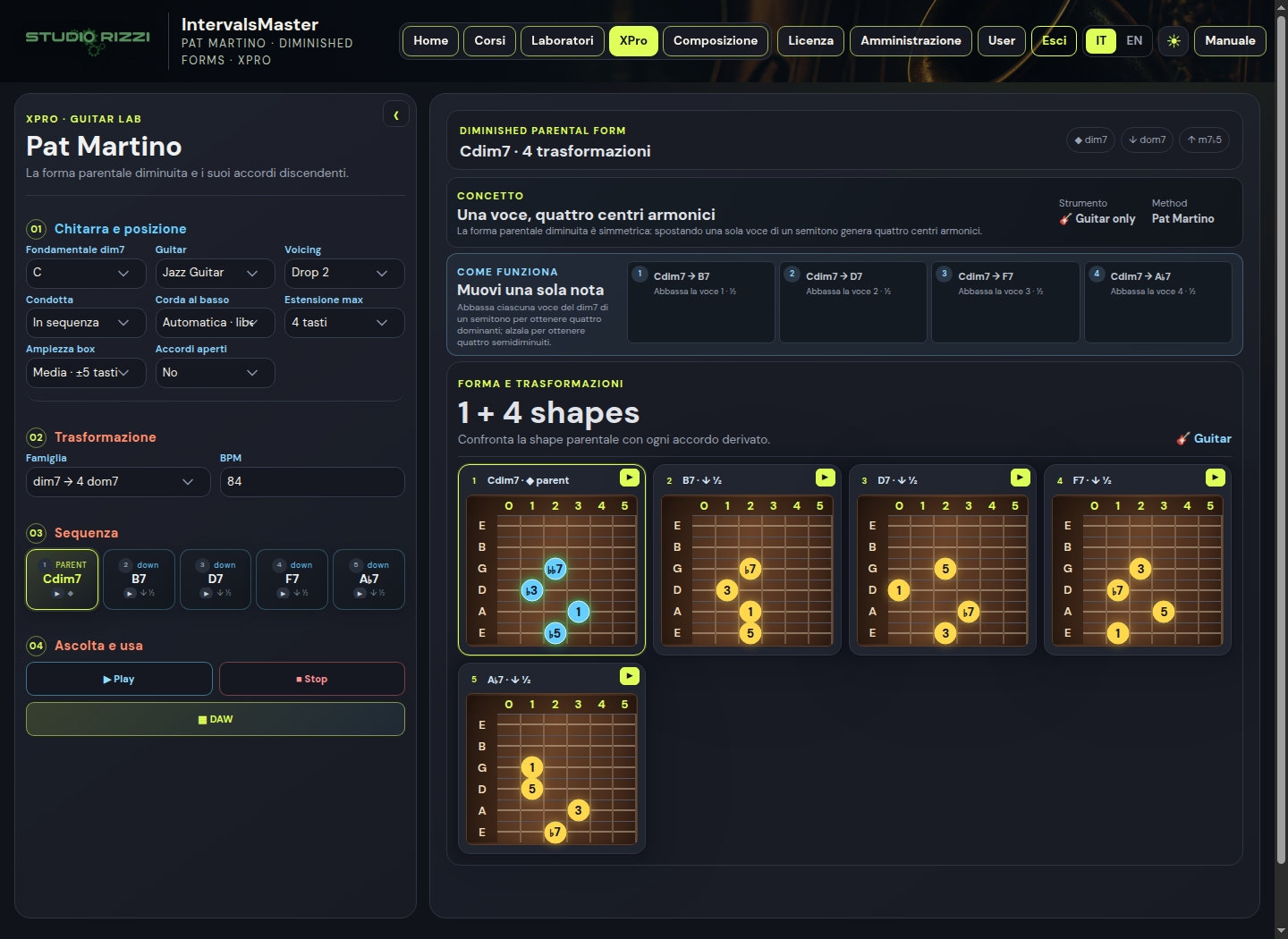Image resolution: width=1288 pixels, height=939 pixels.
Task: Select the D7 down sequence step
Action: (x=216, y=579)
